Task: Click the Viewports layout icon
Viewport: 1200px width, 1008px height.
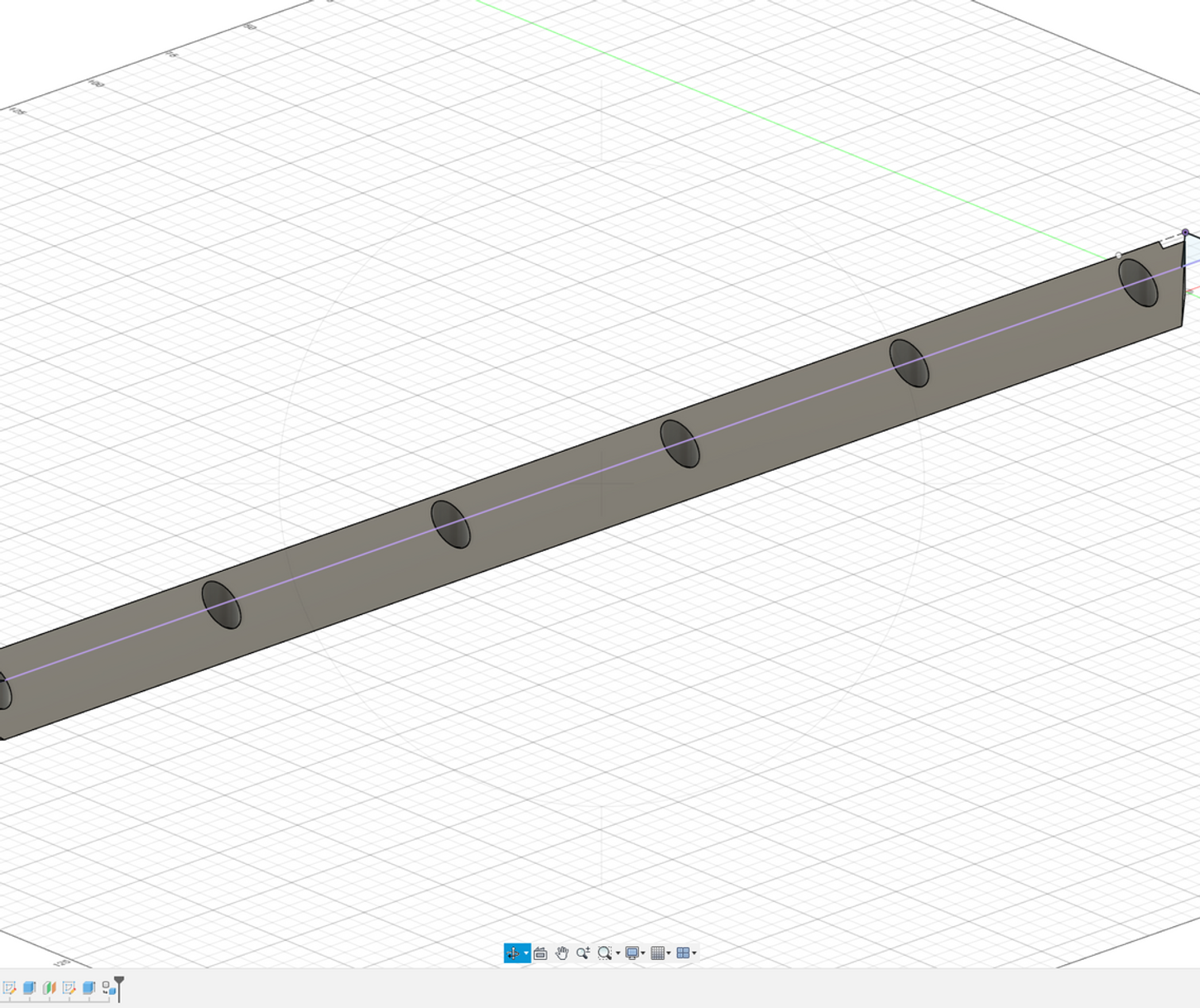Action: coord(683,953)
